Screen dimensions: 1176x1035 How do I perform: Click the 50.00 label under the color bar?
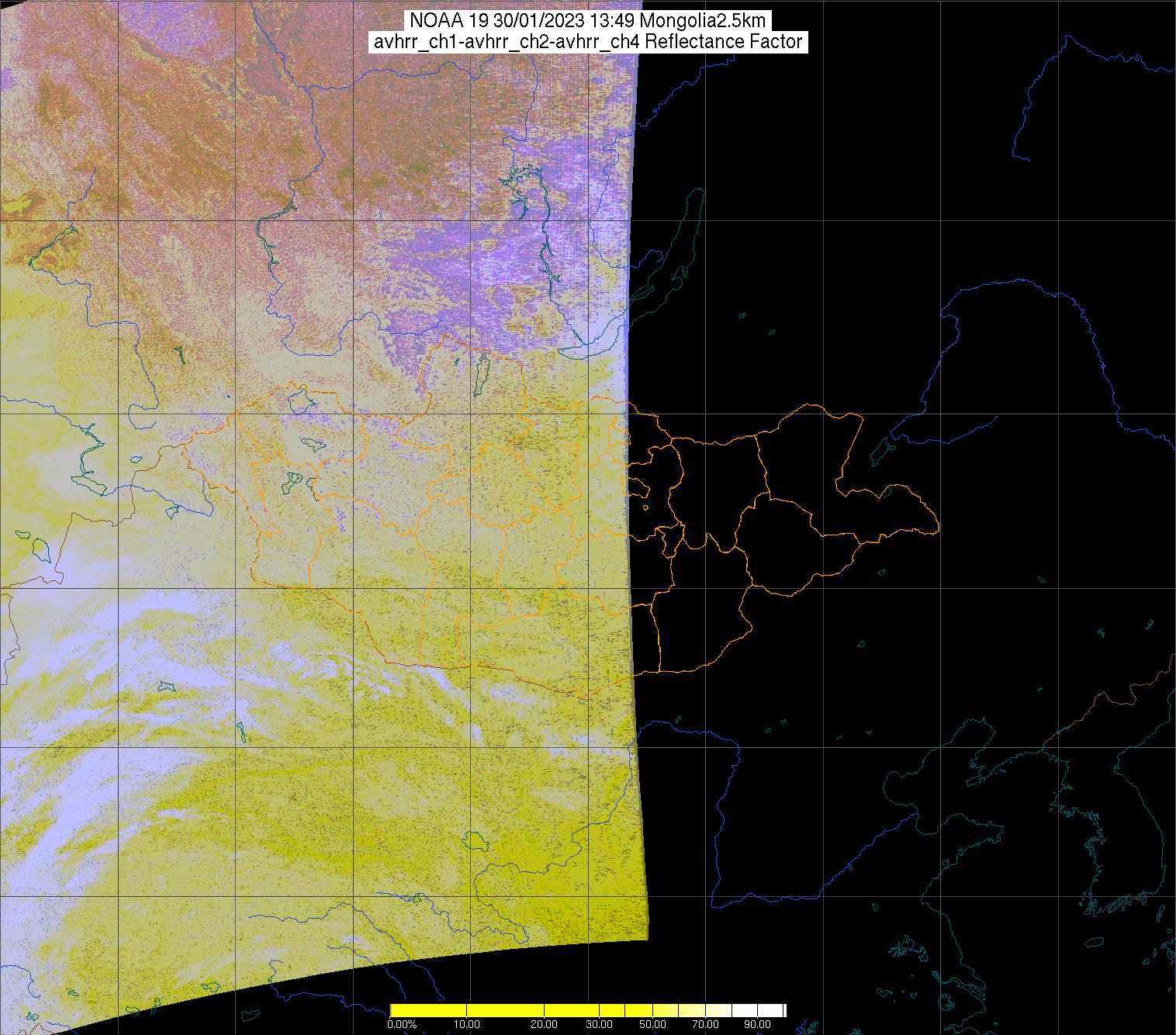point(653,1024)
